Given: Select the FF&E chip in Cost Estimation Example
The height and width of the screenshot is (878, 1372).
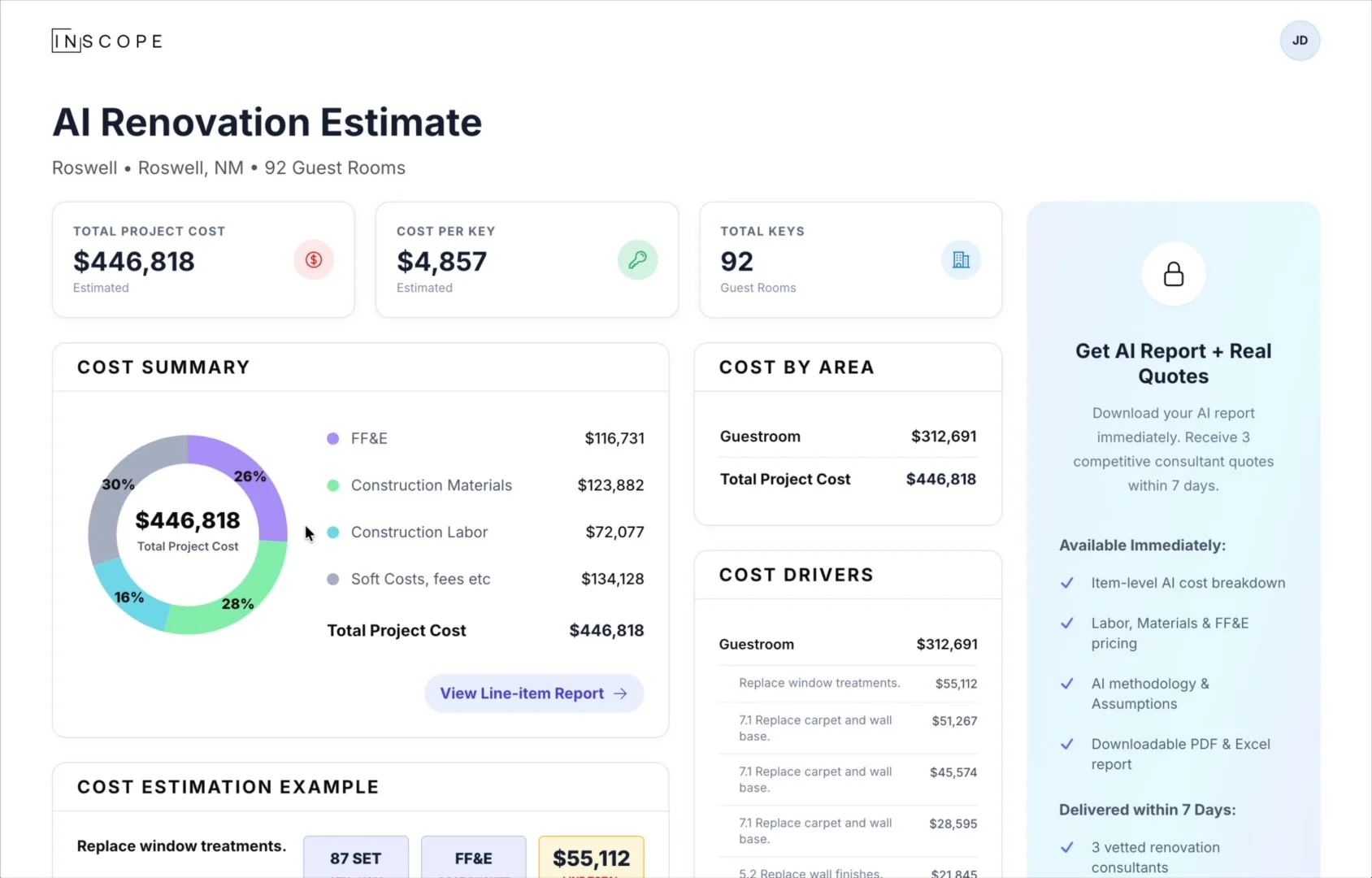Looking at the screenshot, I should point(474,858).
